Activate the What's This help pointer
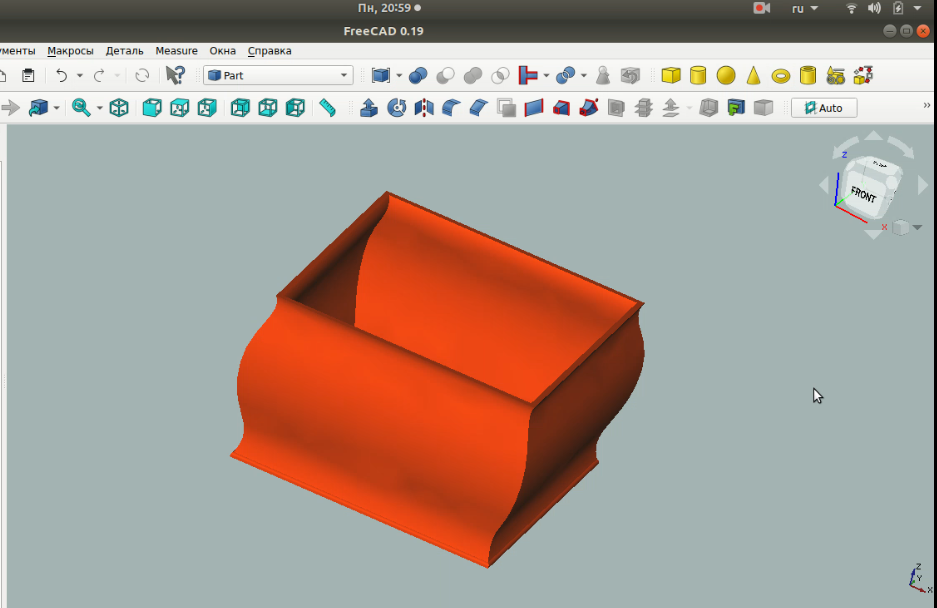Screen dimensions: 937x608 pos(175,75)
